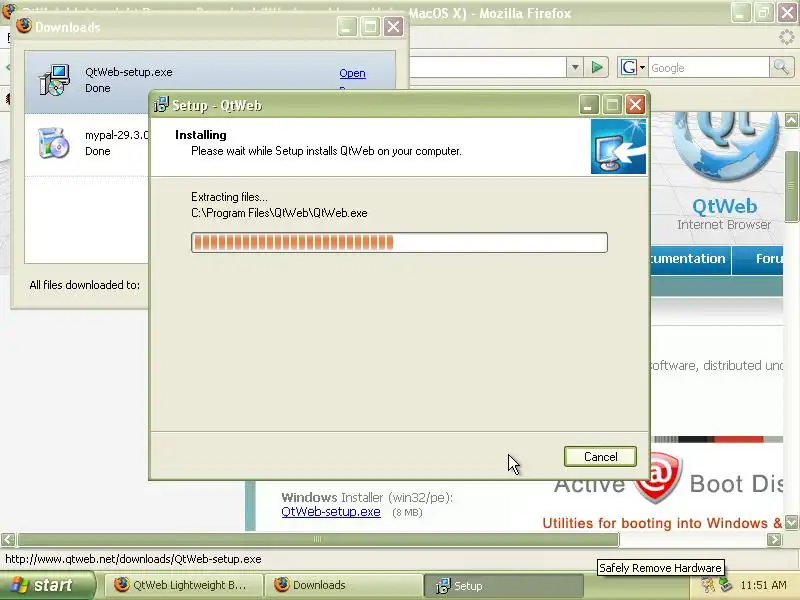The height and width of the screenshot is (600, 800).
Task: Click the QtWeb Internet Browser heading text
Action: click(724, 214)
